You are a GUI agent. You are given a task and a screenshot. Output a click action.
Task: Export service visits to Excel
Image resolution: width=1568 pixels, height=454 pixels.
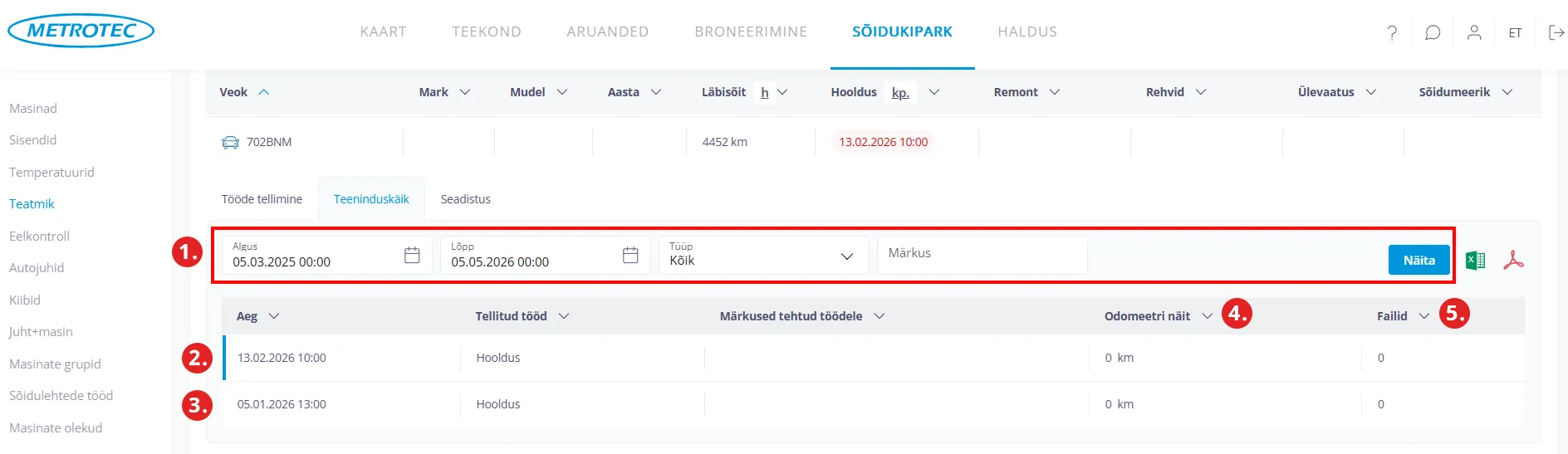click(x=1475, y=261)
